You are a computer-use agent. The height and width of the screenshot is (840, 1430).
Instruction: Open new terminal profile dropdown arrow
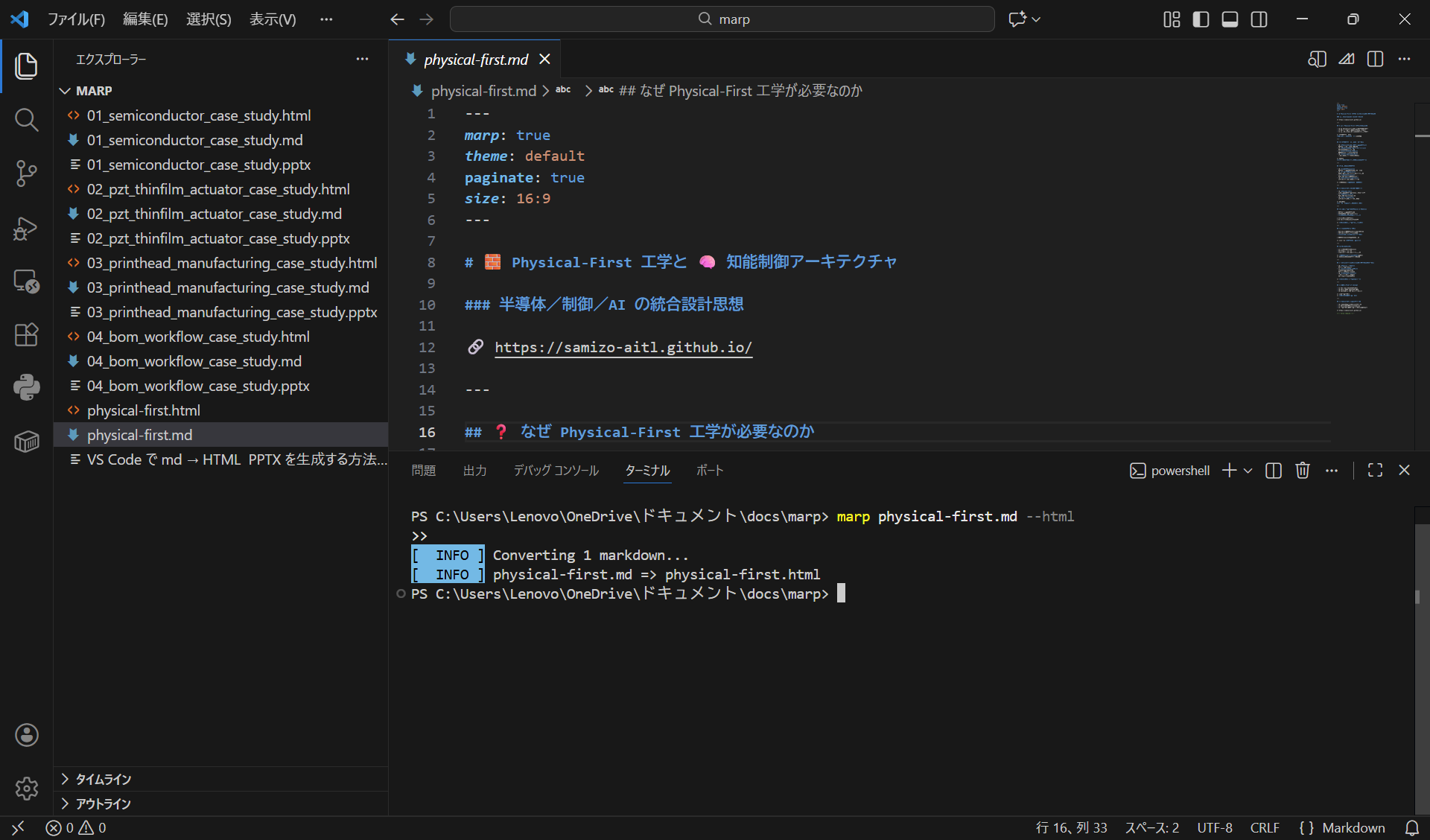point(1248,471)
